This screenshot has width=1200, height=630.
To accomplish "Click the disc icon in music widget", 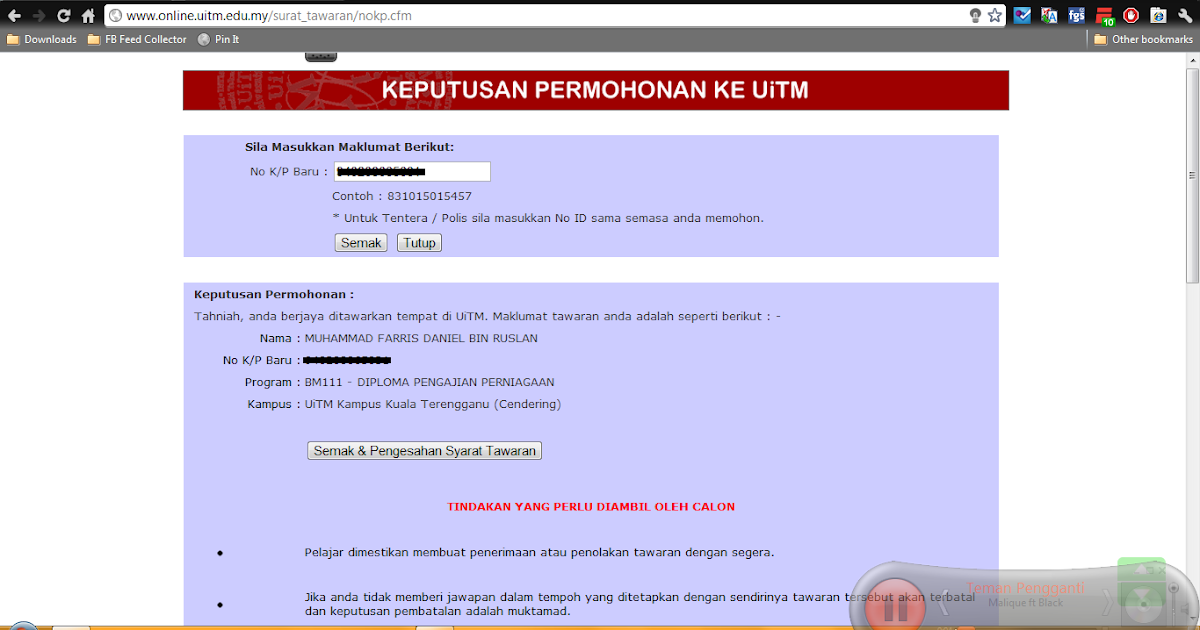I will (1143, 603).
